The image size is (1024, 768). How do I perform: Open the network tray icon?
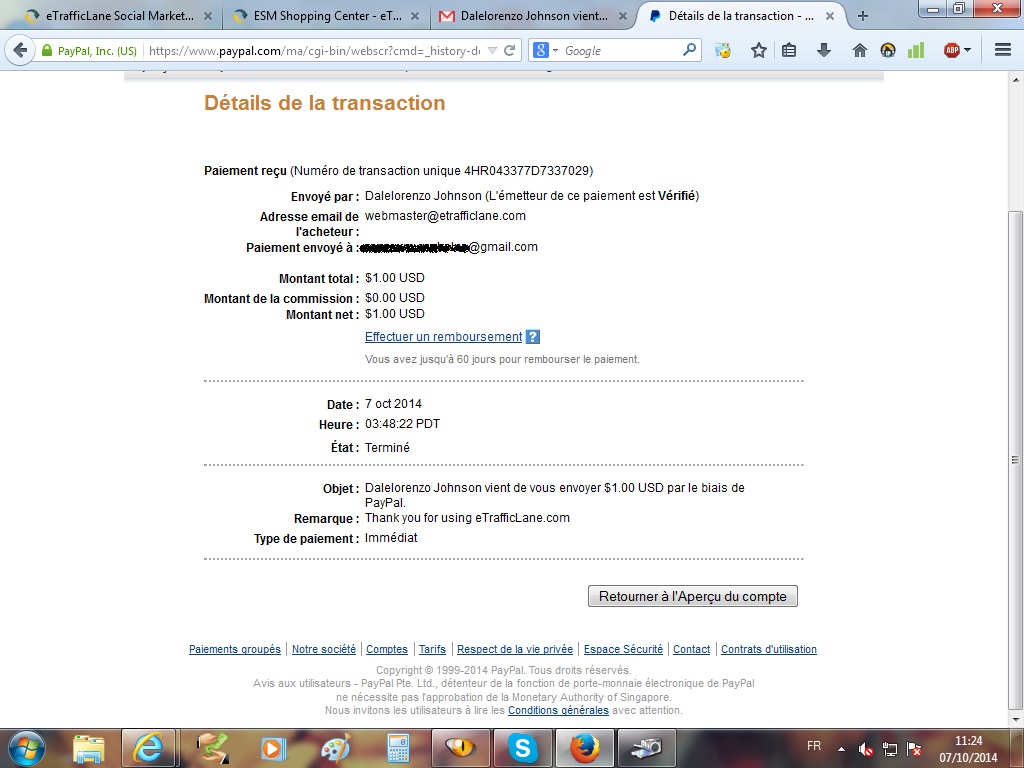click(889, 749)
